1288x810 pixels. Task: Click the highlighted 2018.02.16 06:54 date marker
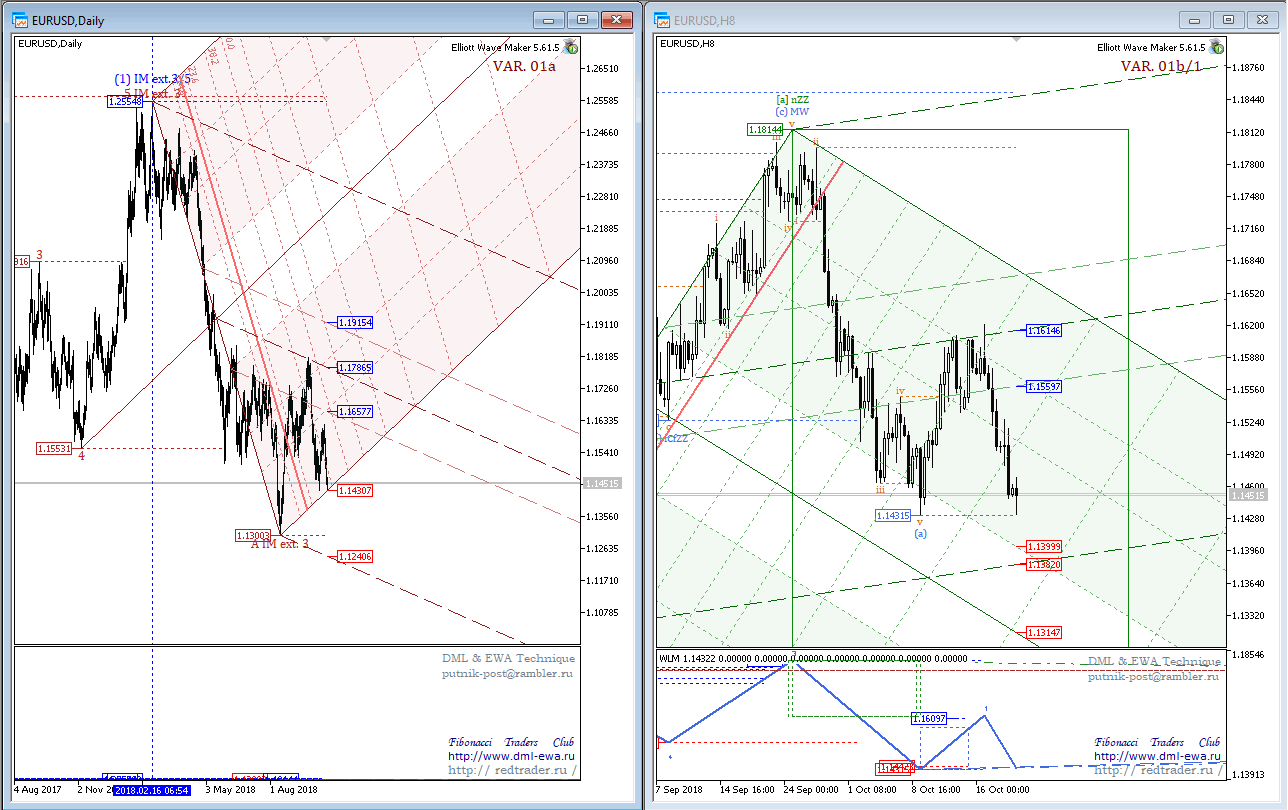point(152,789)
